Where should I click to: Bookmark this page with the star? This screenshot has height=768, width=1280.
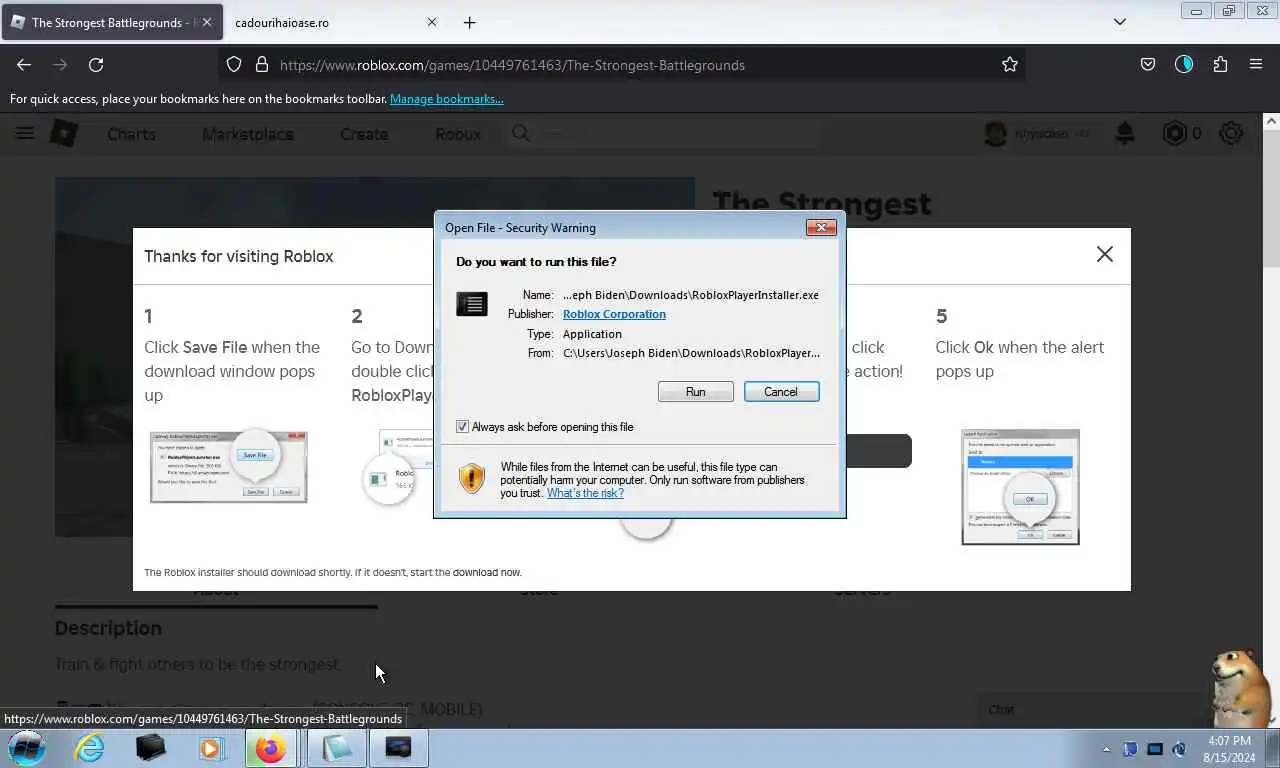click(x=1010, y=64)
